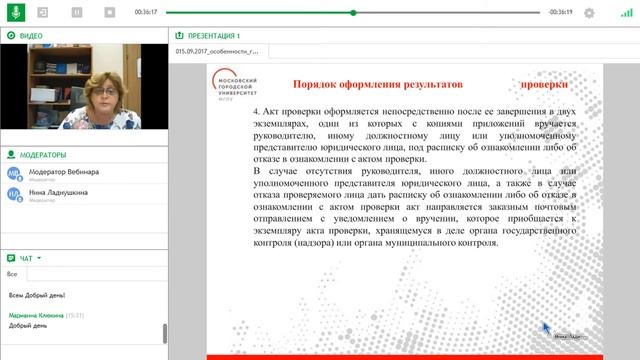Open the МОДЕРАТОРЫ panel header
The height and width of the screenshot is (360, 640).
(x=43, y=155)
